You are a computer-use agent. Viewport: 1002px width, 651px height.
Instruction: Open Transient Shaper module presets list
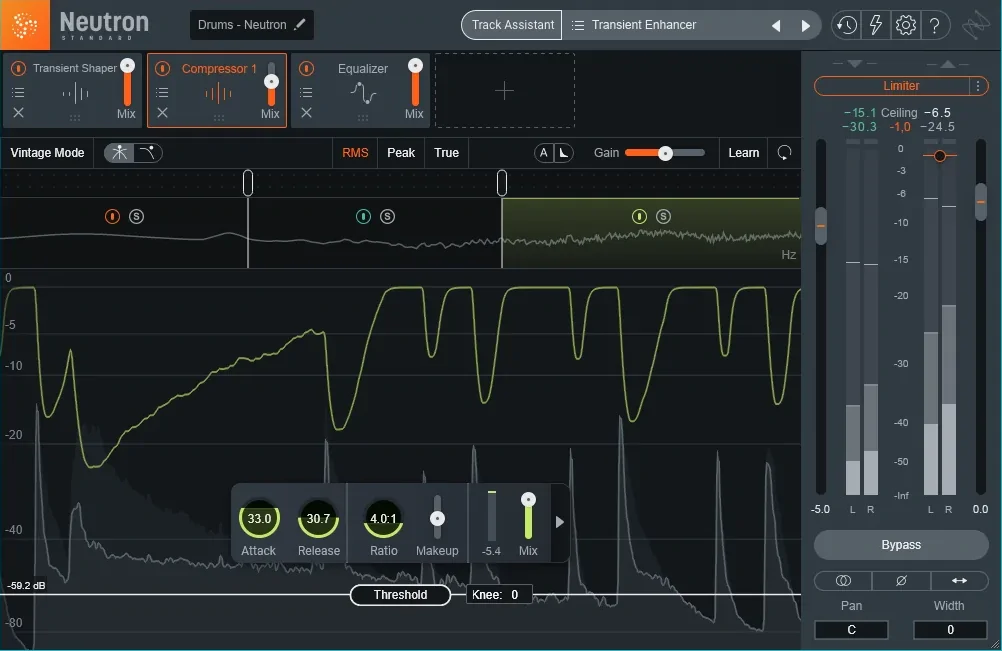click(x=19, y=93)
